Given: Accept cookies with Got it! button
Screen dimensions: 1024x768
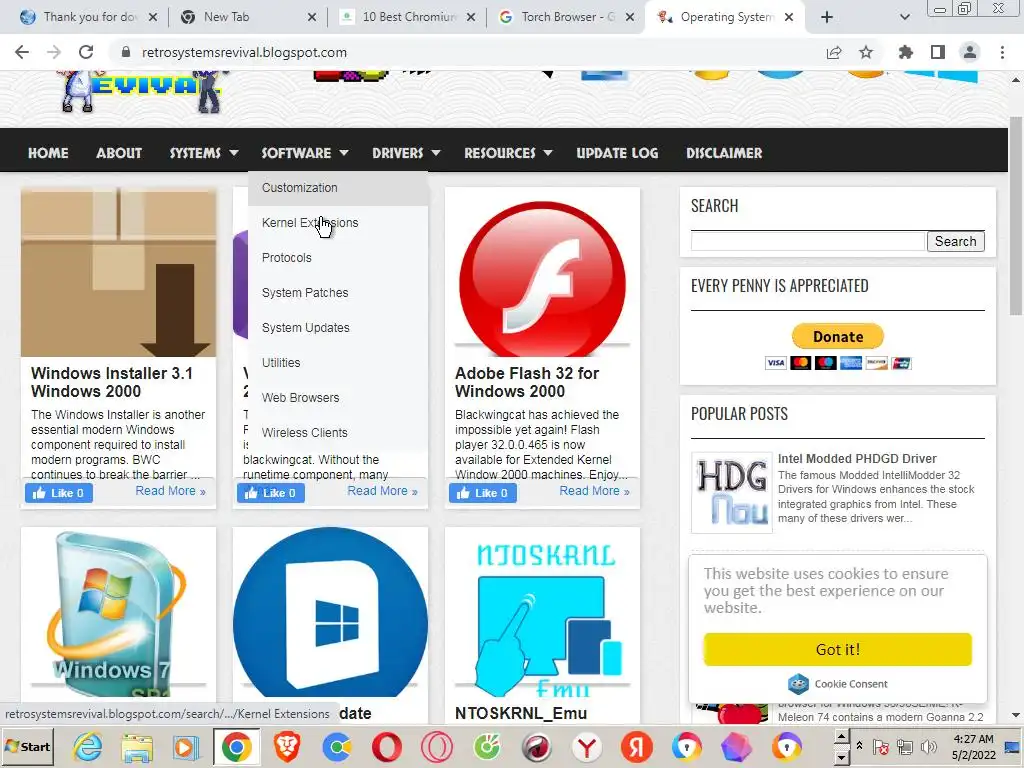Looking at the screenshot, I should point(838,649).
